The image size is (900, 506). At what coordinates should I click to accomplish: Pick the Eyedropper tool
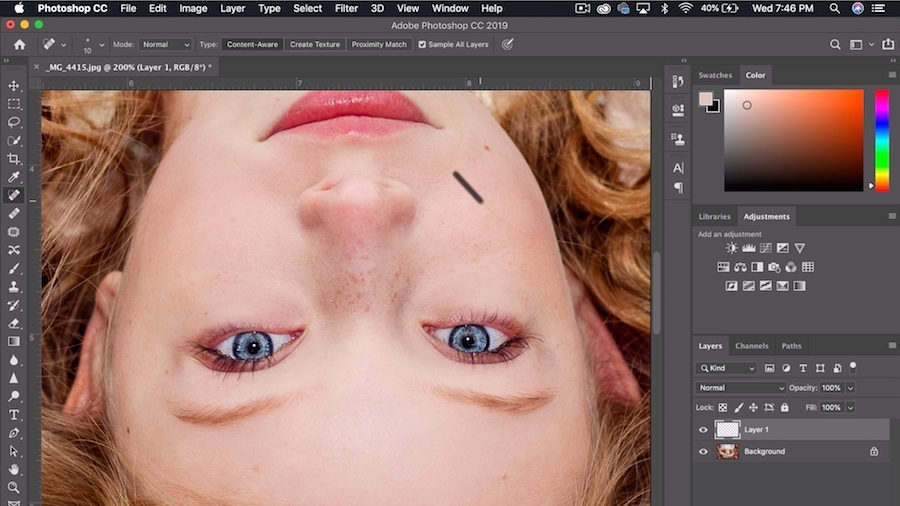[x=14, y=177]
